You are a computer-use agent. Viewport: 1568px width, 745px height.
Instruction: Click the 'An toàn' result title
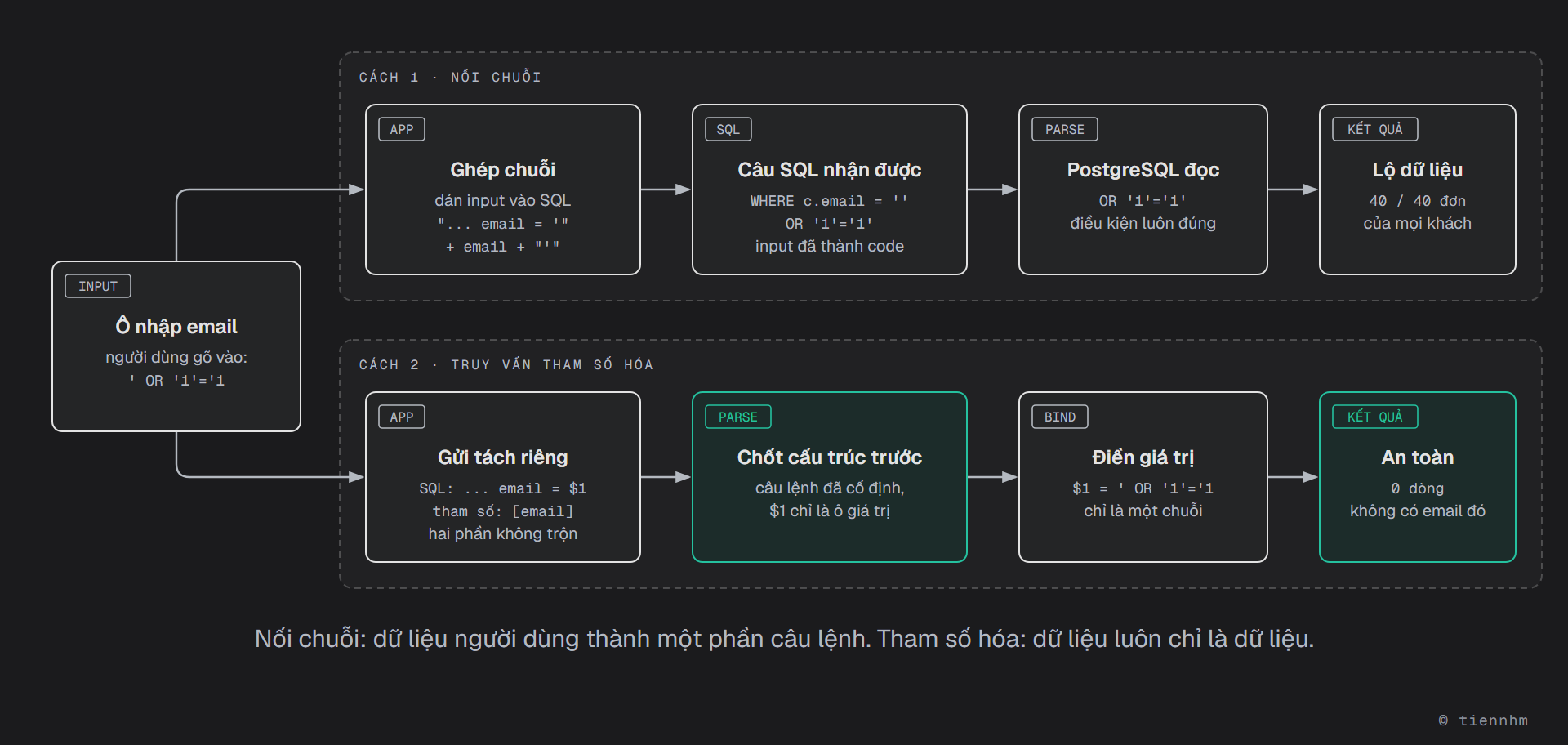click(x=1418, y=457)
